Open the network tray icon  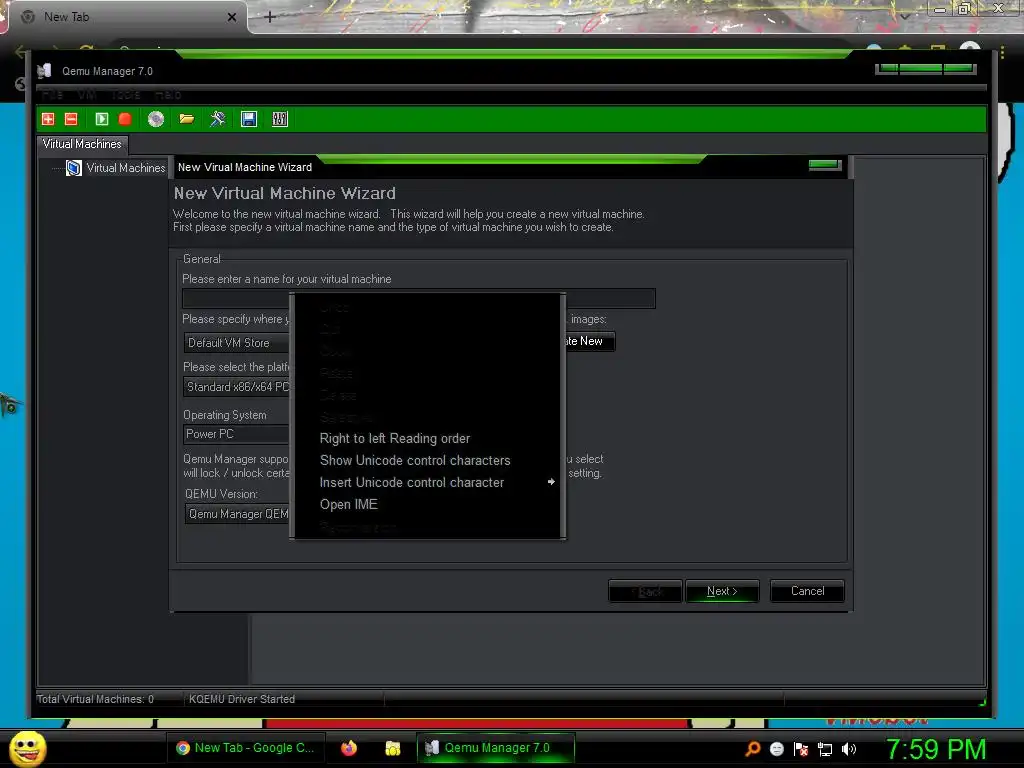(825, 749)
